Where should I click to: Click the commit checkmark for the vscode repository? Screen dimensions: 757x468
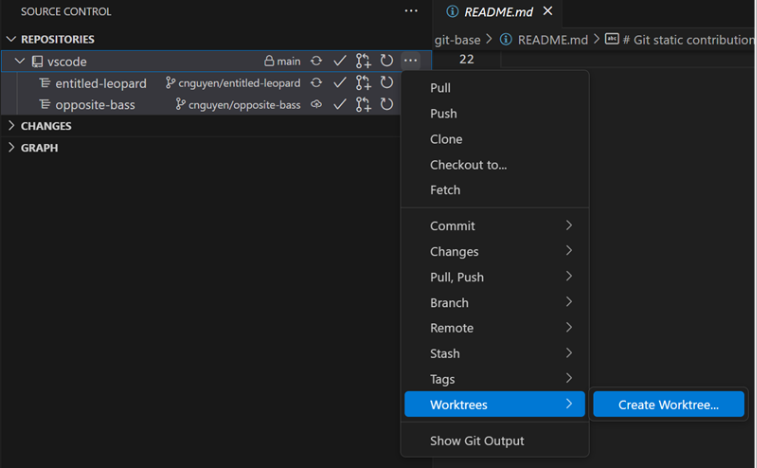(340, 61)
